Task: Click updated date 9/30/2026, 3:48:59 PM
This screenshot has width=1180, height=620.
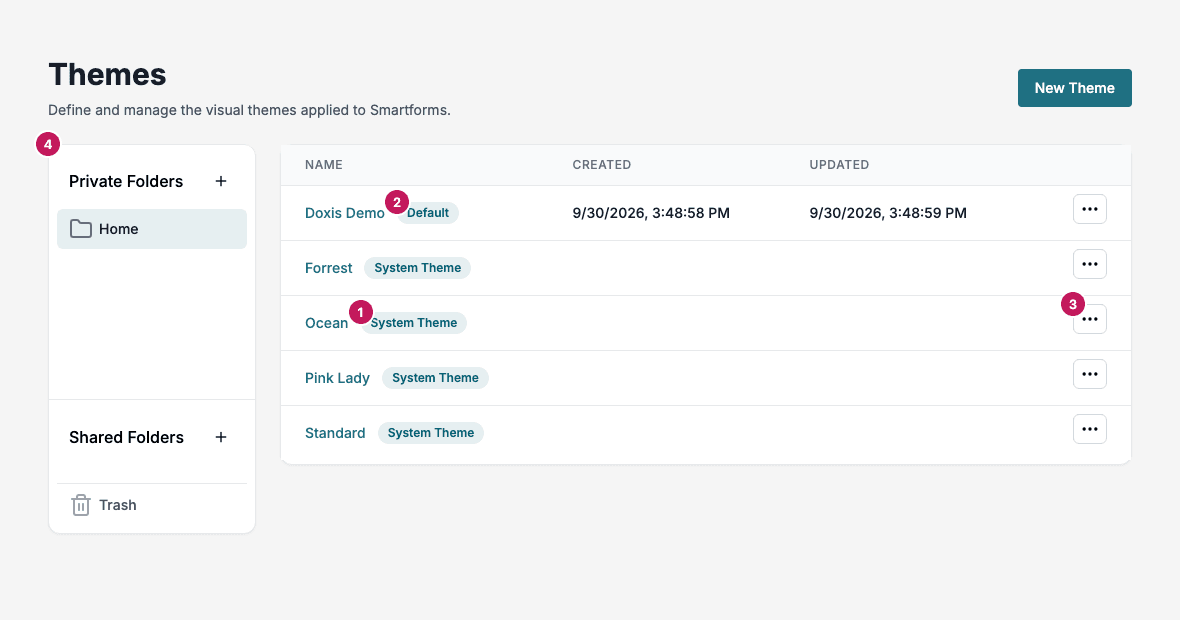Action: click(x=888, y=213)
